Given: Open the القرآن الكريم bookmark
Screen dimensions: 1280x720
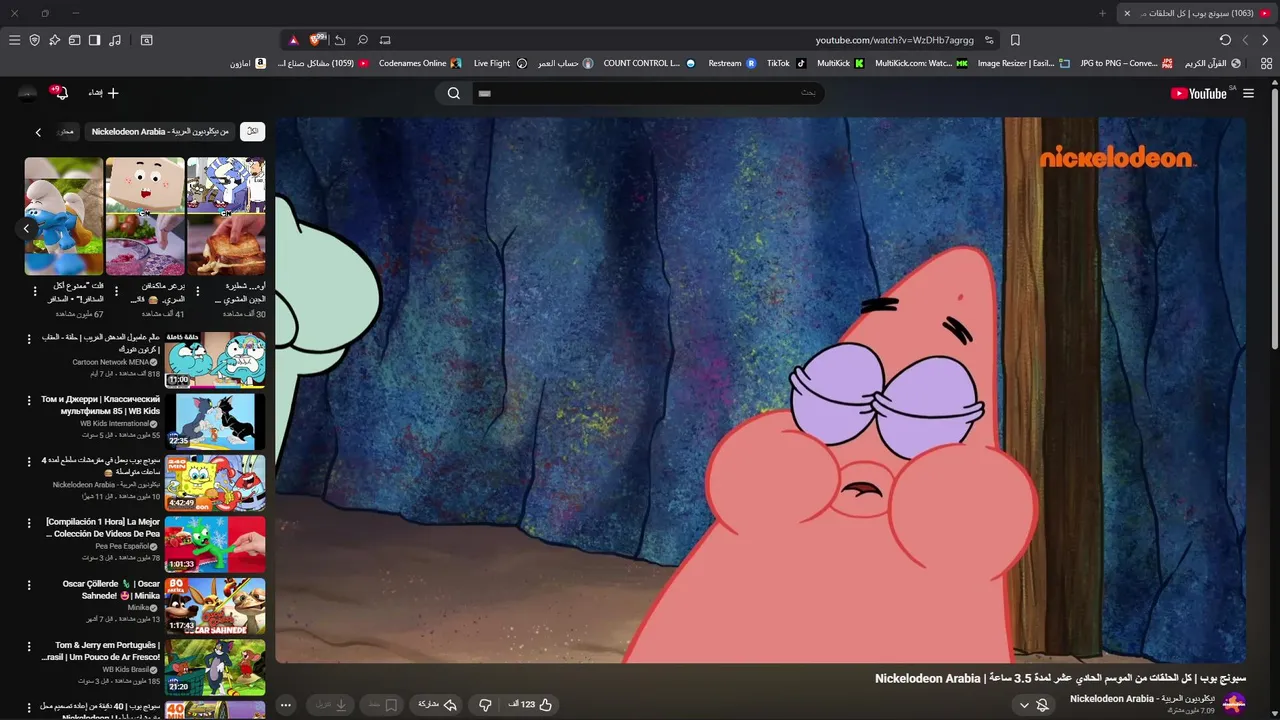Looking at the screenshot, I should pos(1213,63).
